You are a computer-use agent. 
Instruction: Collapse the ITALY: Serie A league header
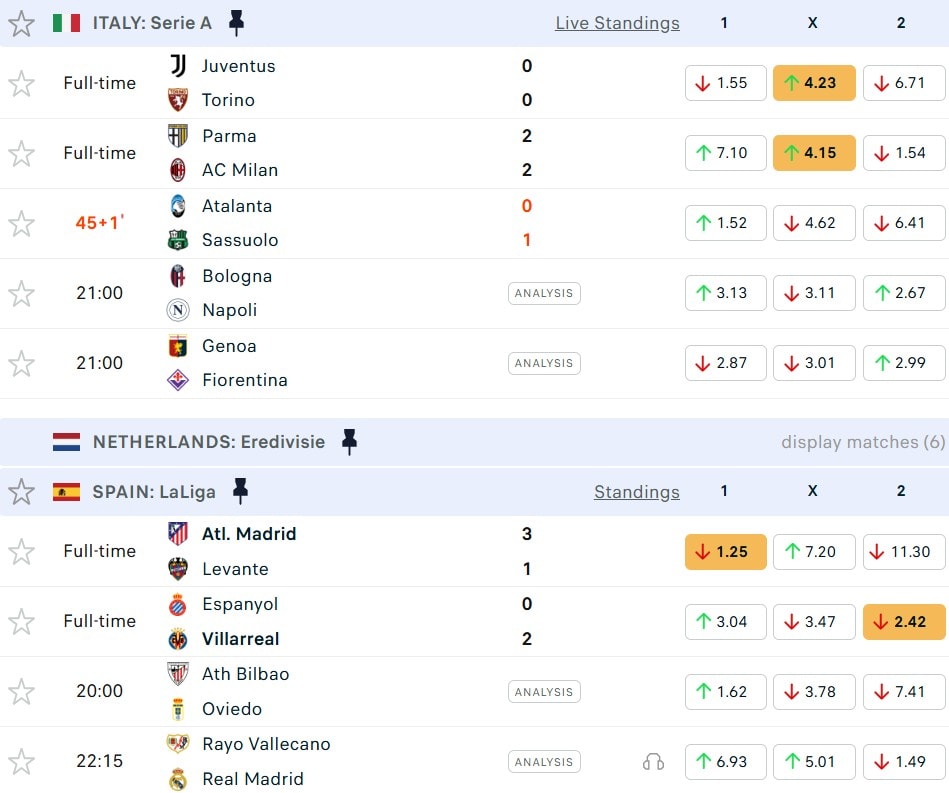[x=152, y=22]
